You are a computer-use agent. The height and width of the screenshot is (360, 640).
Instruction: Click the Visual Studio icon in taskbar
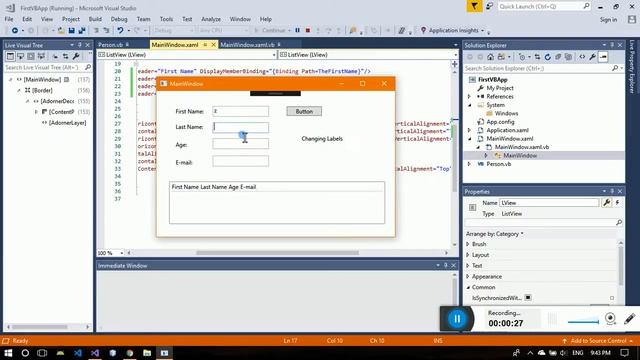[x=95, y=353]
